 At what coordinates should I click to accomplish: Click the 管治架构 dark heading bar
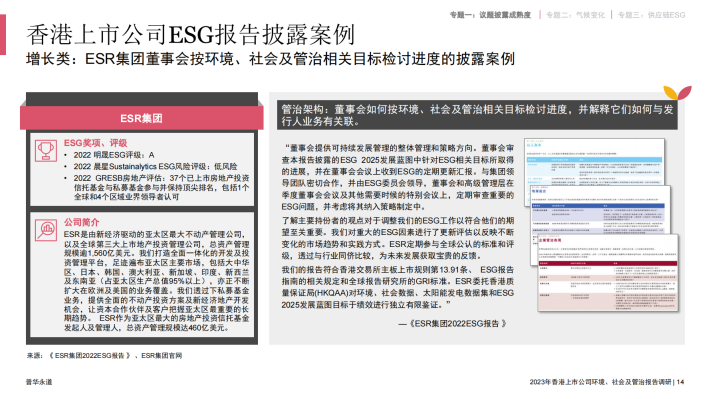pyautogui.click(x=477, y=115)
